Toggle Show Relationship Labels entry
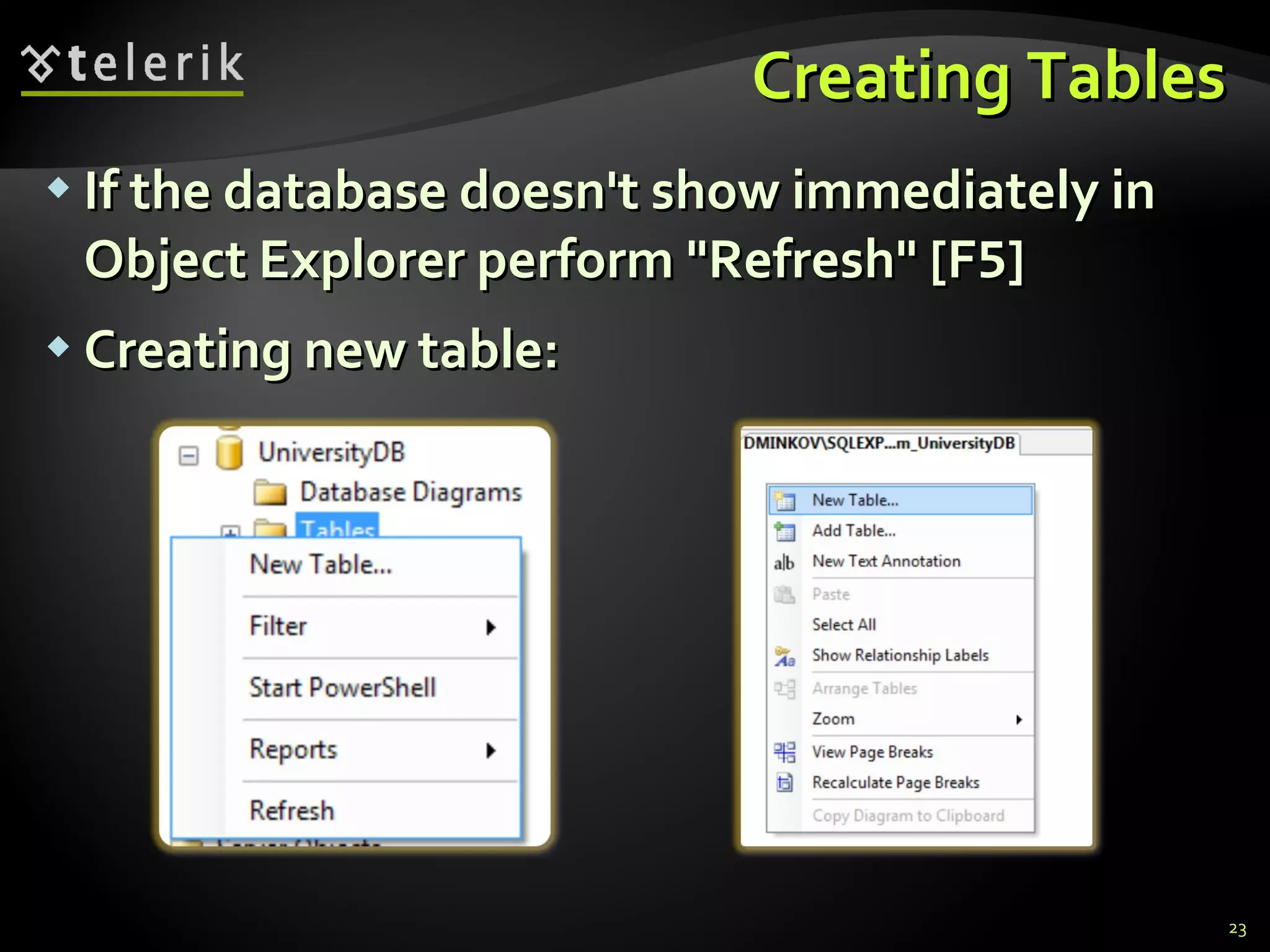 coord(900,654)
